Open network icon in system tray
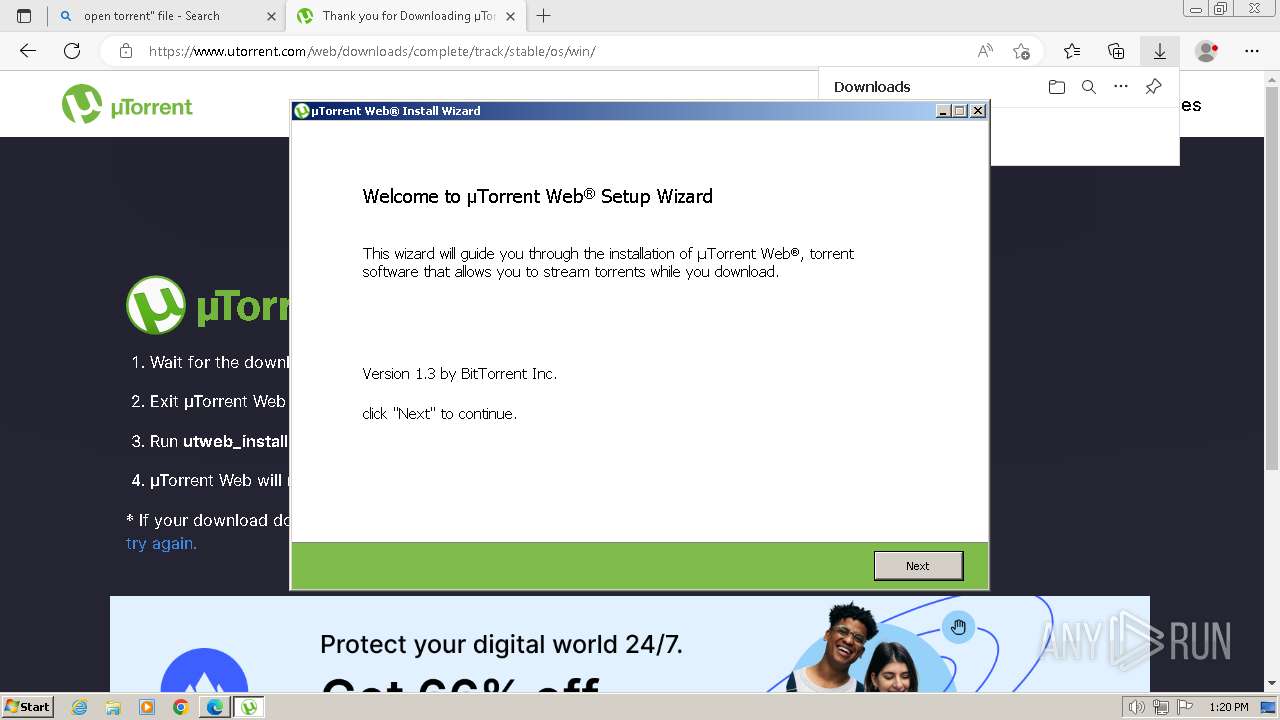This screenshot has width=1280, height=720. click(1160, 707)
